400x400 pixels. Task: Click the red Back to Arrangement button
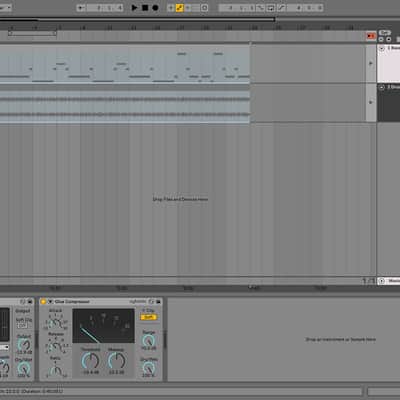(371, 36)
